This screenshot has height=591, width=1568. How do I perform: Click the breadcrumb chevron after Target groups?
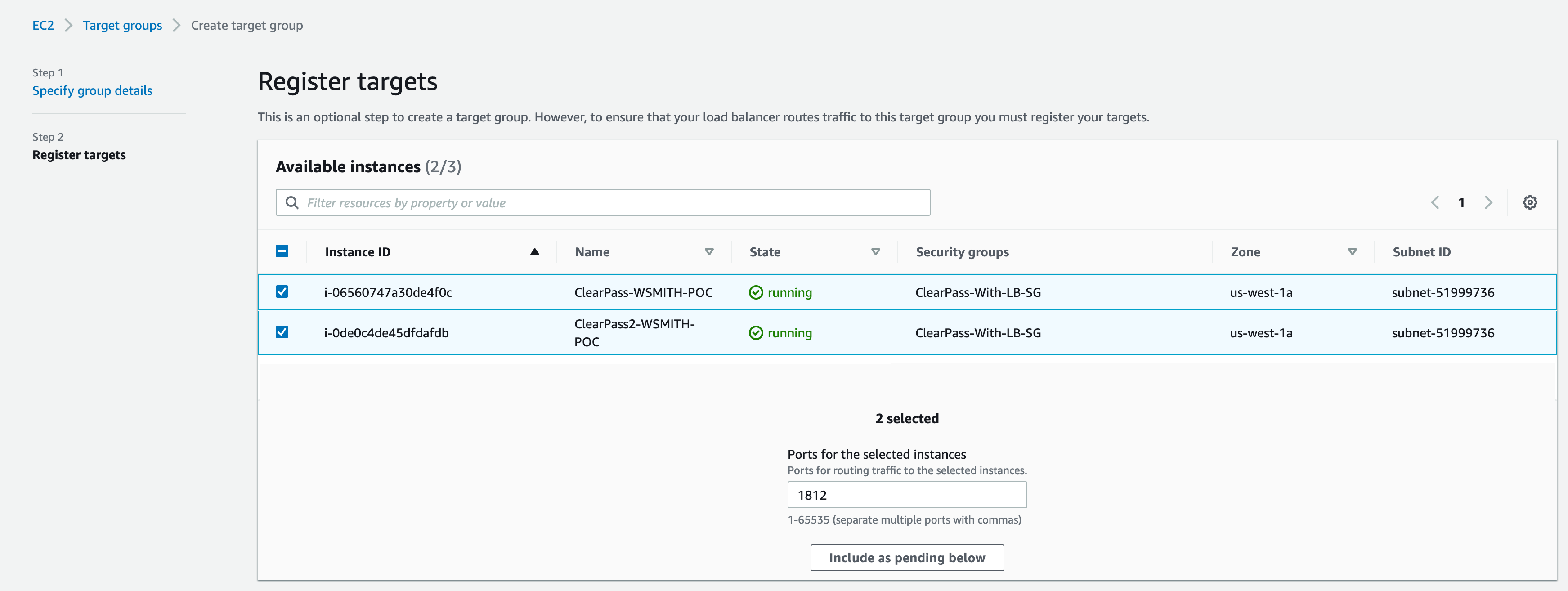(x=175, y=25)
